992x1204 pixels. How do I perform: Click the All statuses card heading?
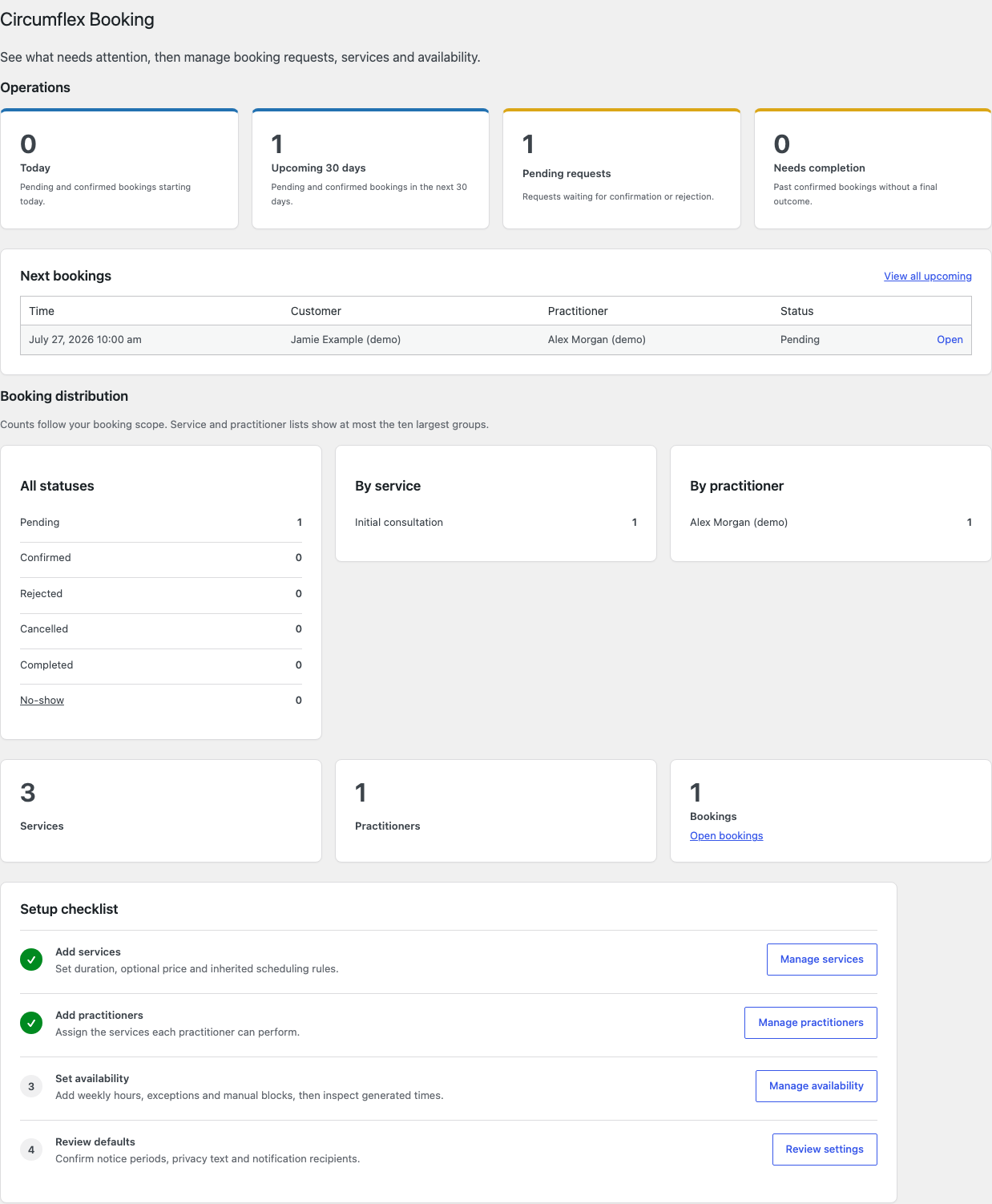[x=57, y=486]
